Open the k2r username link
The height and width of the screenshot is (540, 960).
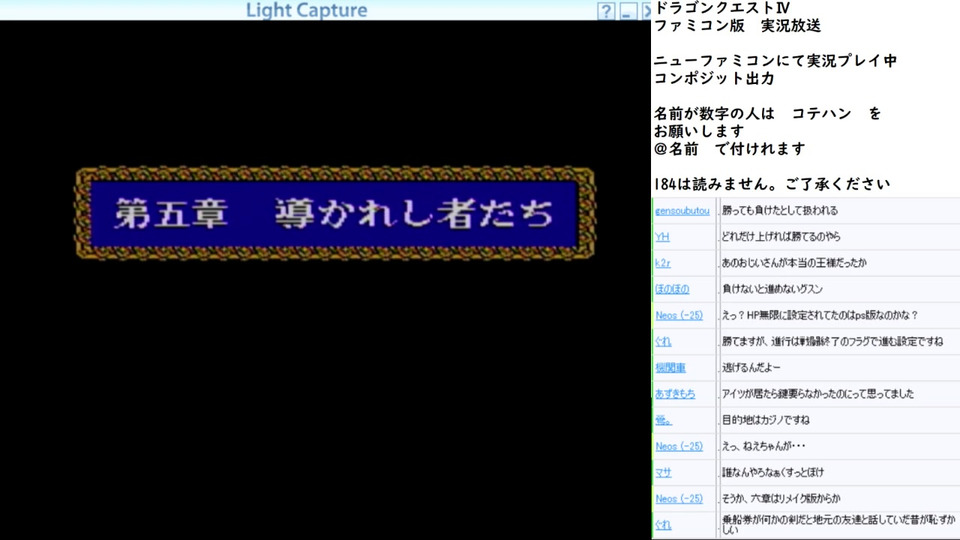click(662, 263)
